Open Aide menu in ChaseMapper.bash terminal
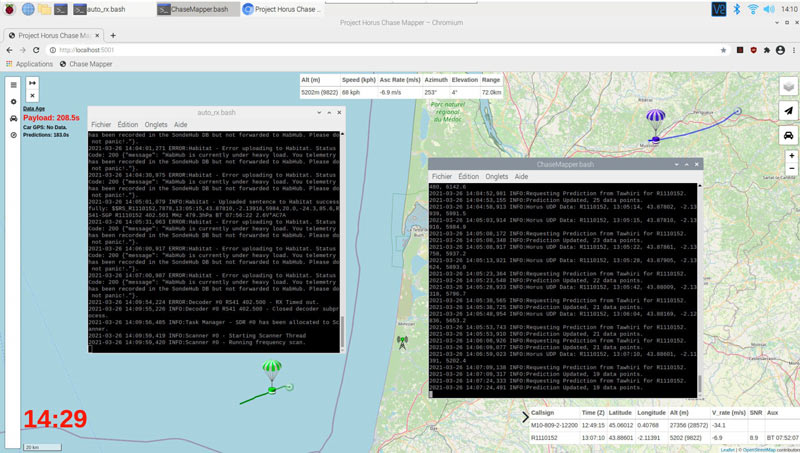Image resolution: width=800 pixels, height=453 pixels. [x=521, y=177]
